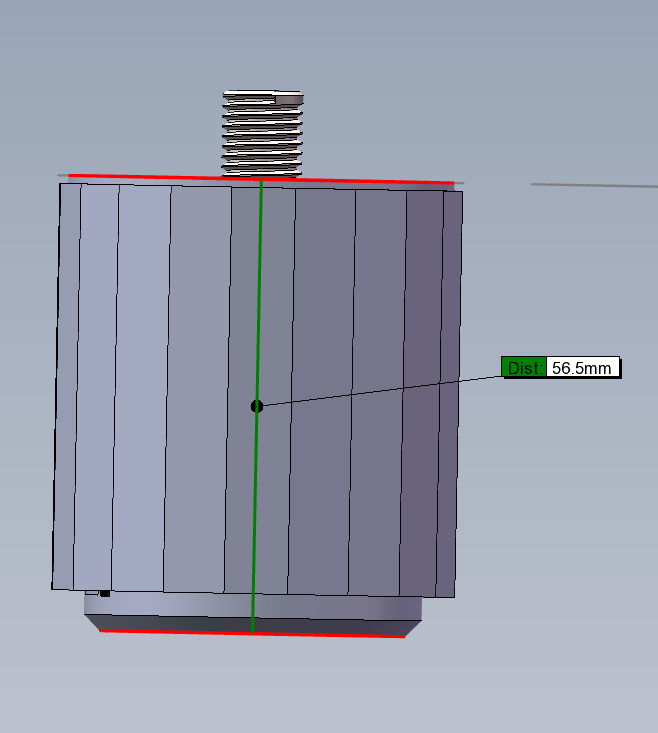
Task: Click the 56.5mm distance value field
Action: [x=583, y=367]
